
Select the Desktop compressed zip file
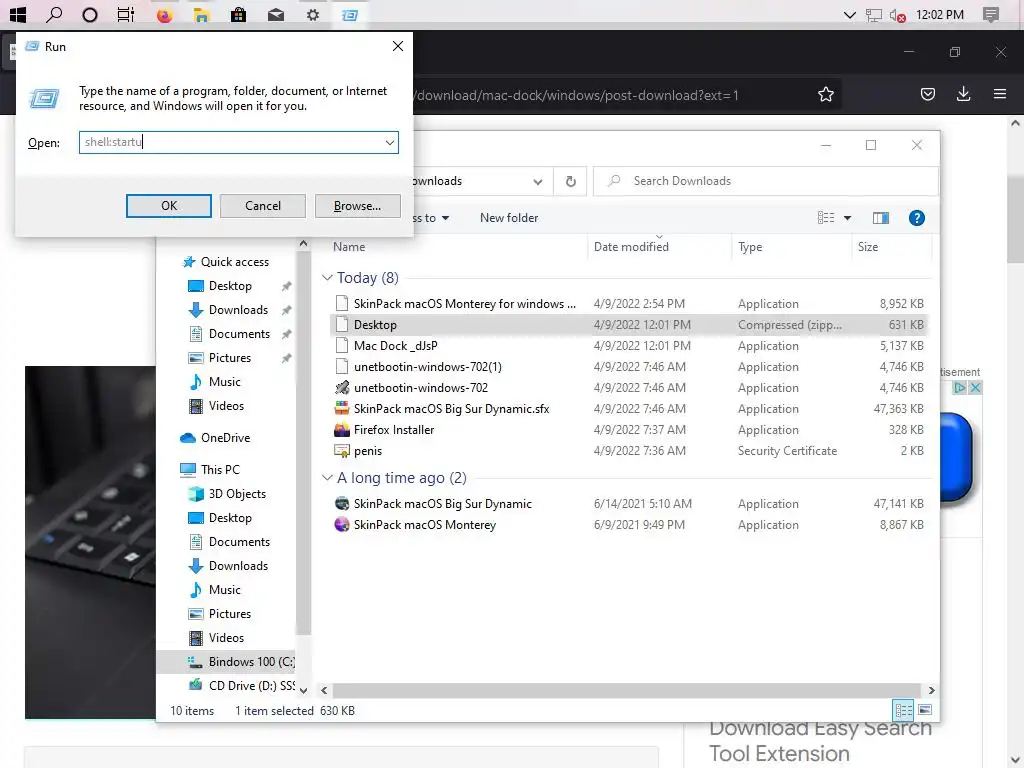[x=375, y=325]
